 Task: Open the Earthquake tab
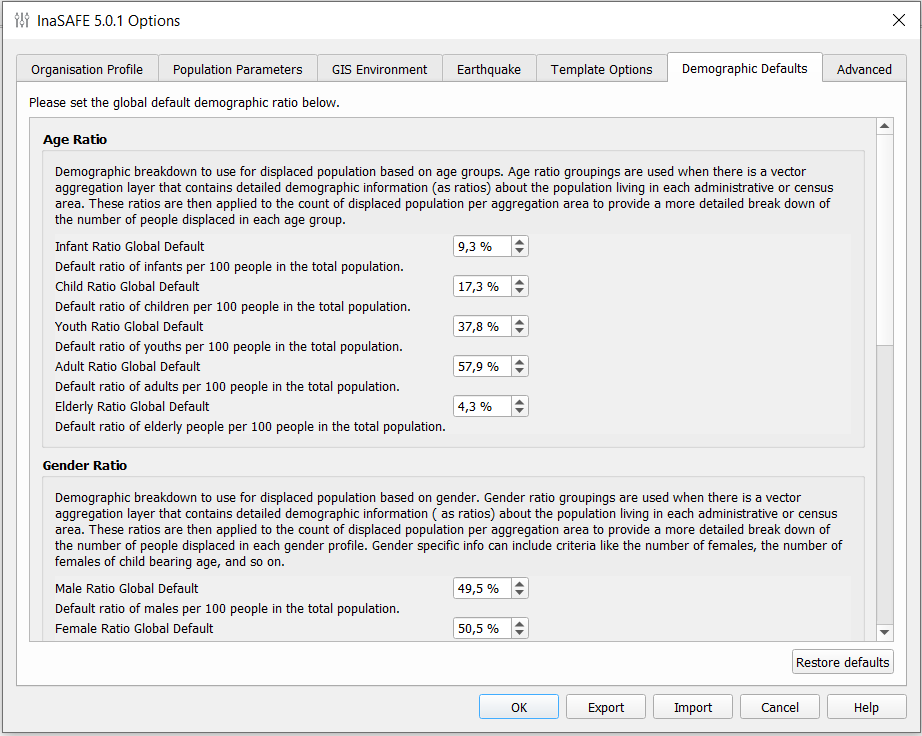(489, 69)
